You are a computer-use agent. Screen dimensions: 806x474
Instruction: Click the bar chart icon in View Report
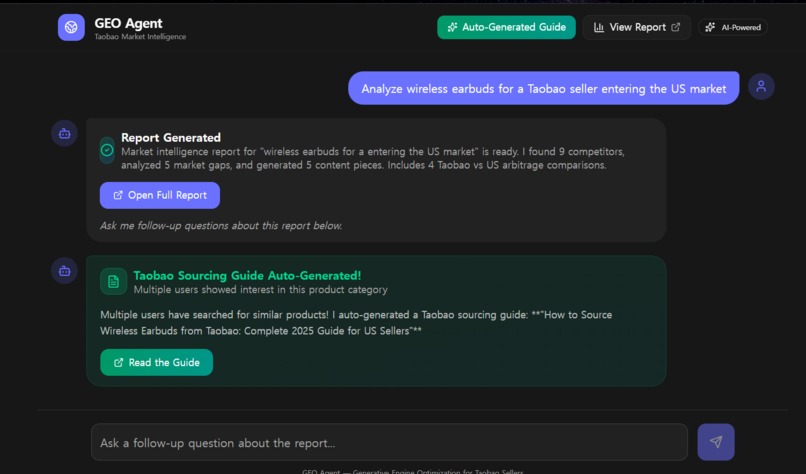tap(599, 27)
